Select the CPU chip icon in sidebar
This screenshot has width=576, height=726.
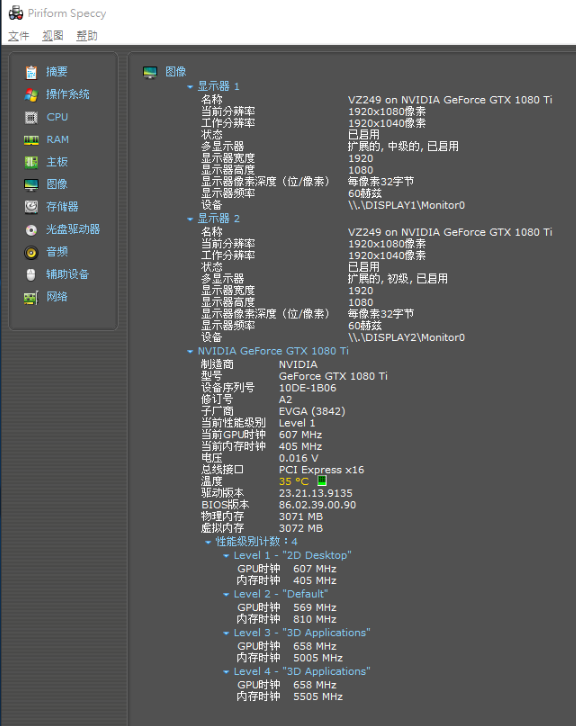31,118
